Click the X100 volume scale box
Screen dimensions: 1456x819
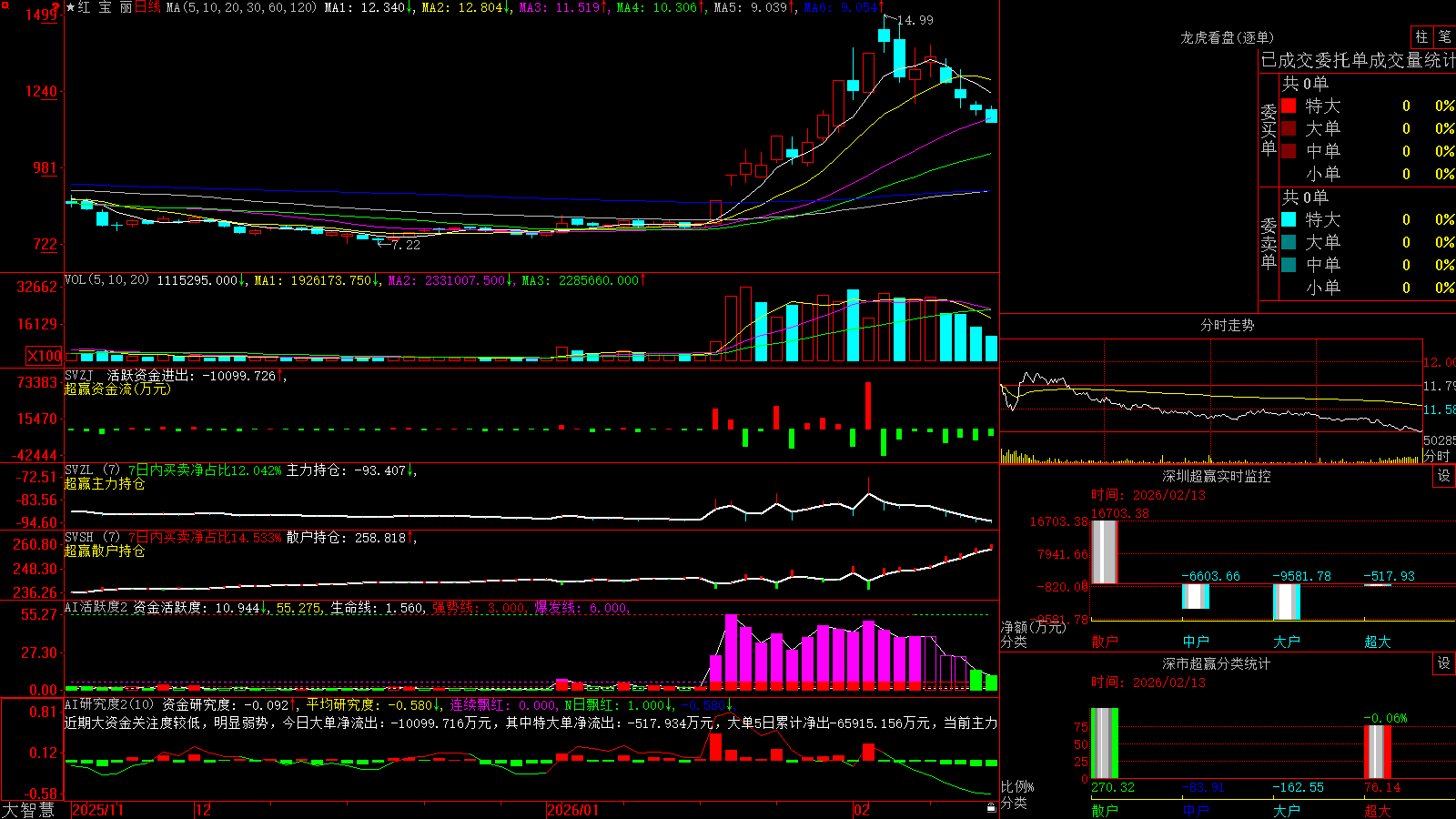(45, 356)
